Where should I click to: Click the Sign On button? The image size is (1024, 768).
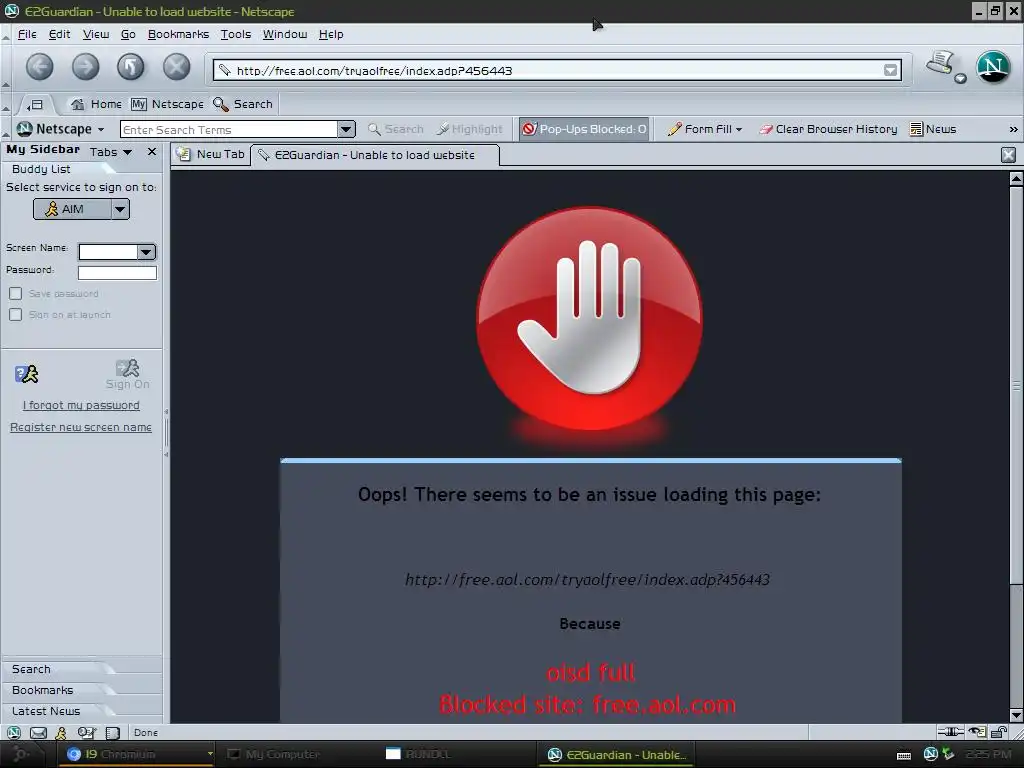[x=127, y=375]
